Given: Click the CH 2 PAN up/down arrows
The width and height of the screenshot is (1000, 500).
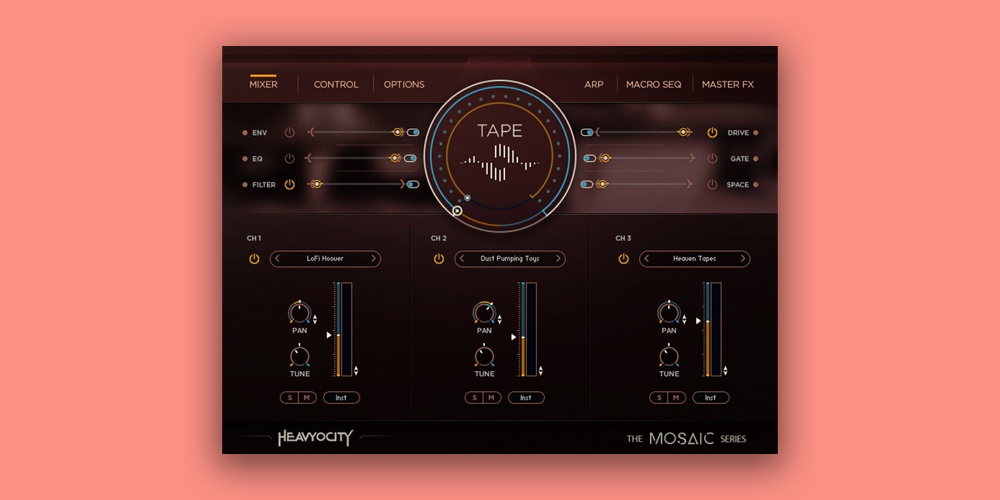Looking at the screenshot, I should tap(499, 320).
